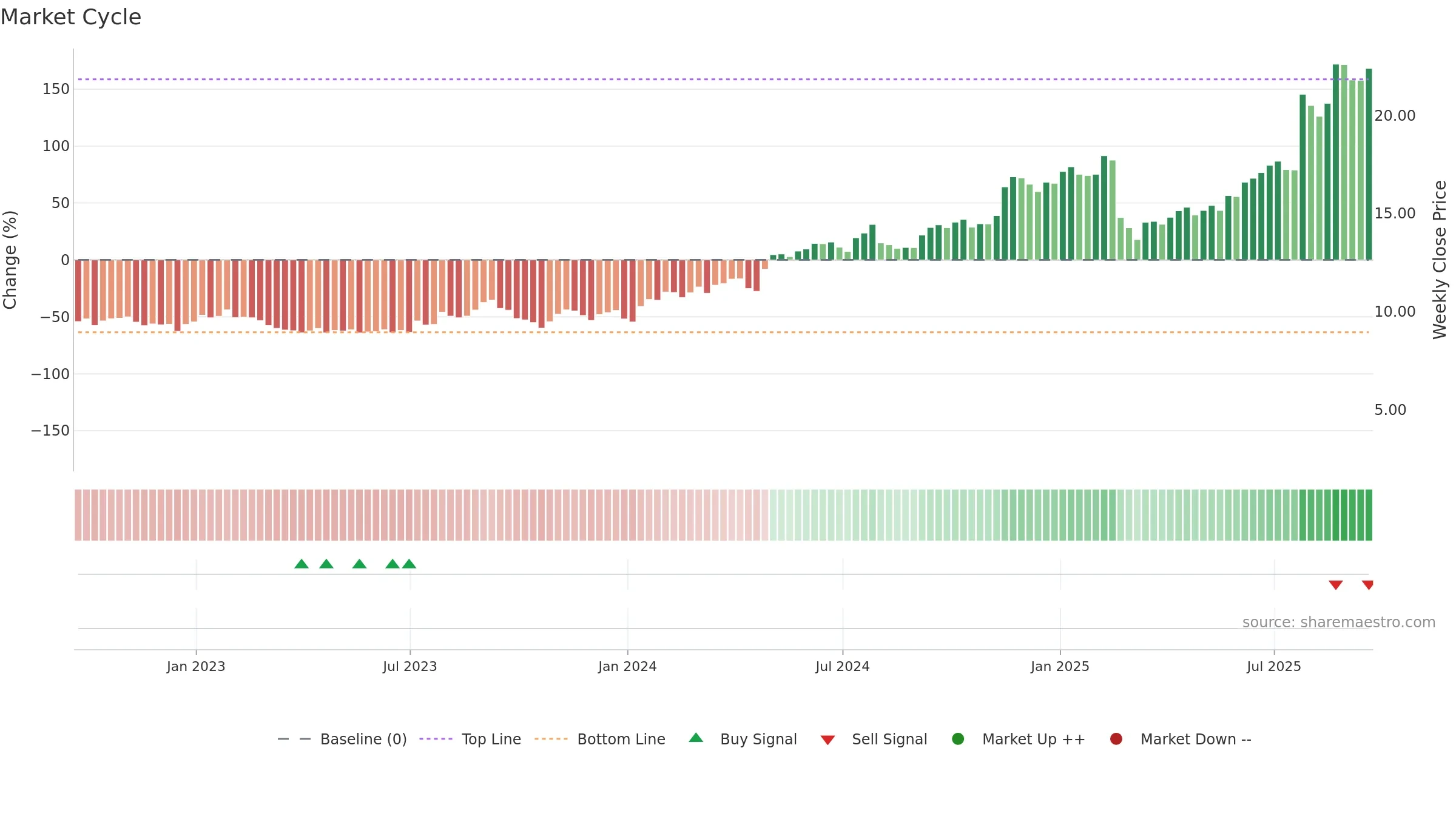1456x819 pixels.
Task: Click the green Market Up circle legend icon
Action: tap(958, 739)
